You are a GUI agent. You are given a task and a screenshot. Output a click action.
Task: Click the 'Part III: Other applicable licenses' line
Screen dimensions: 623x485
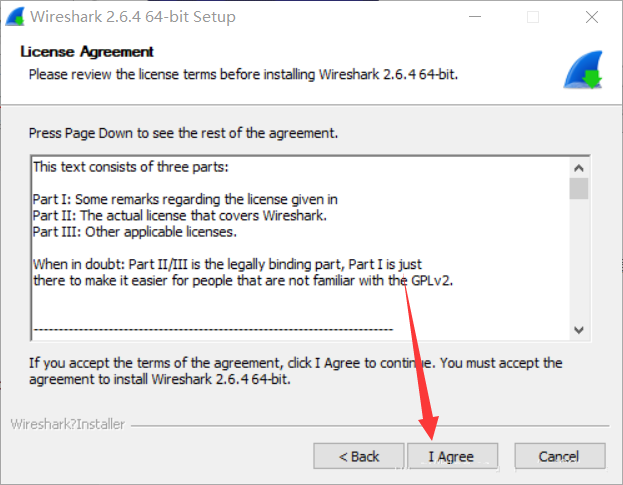coord(135,232)
